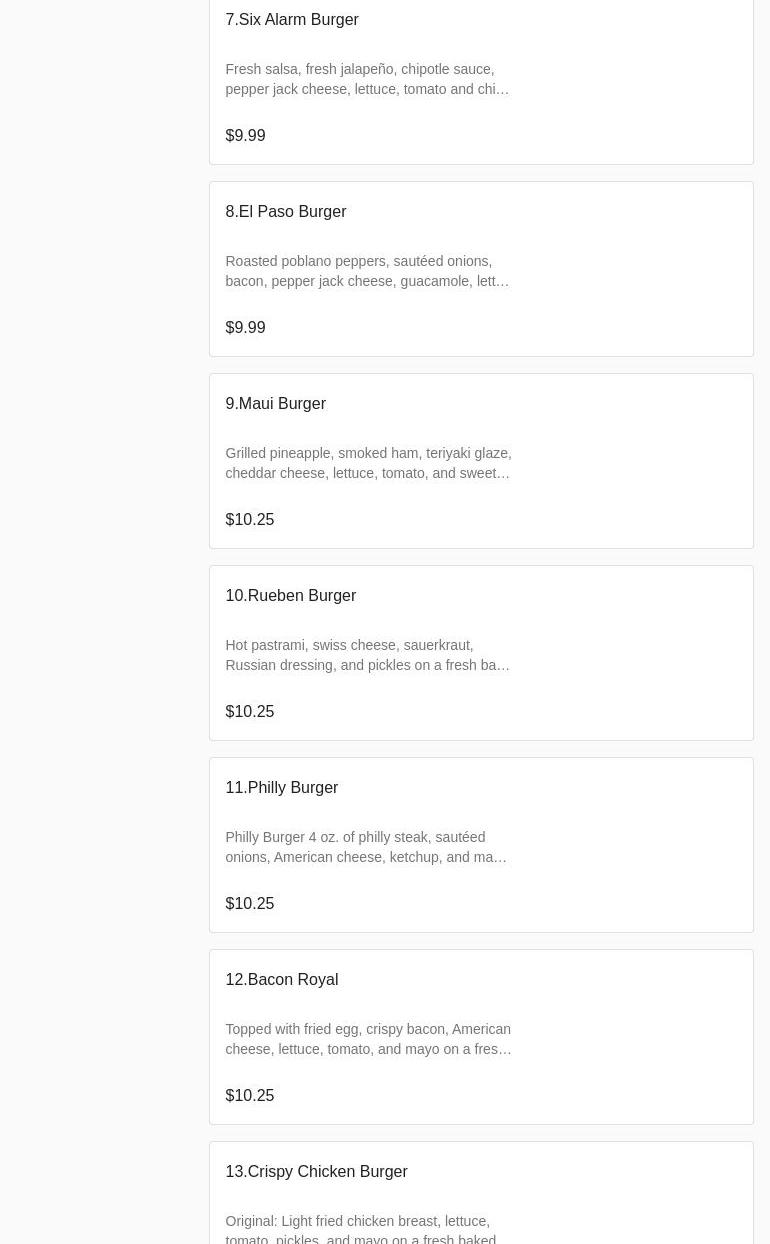Select the $10.25 price under Philly Burger
The height and width of the screenshot is (1244, 770).
pyautogui.click(x=249, y=904)
